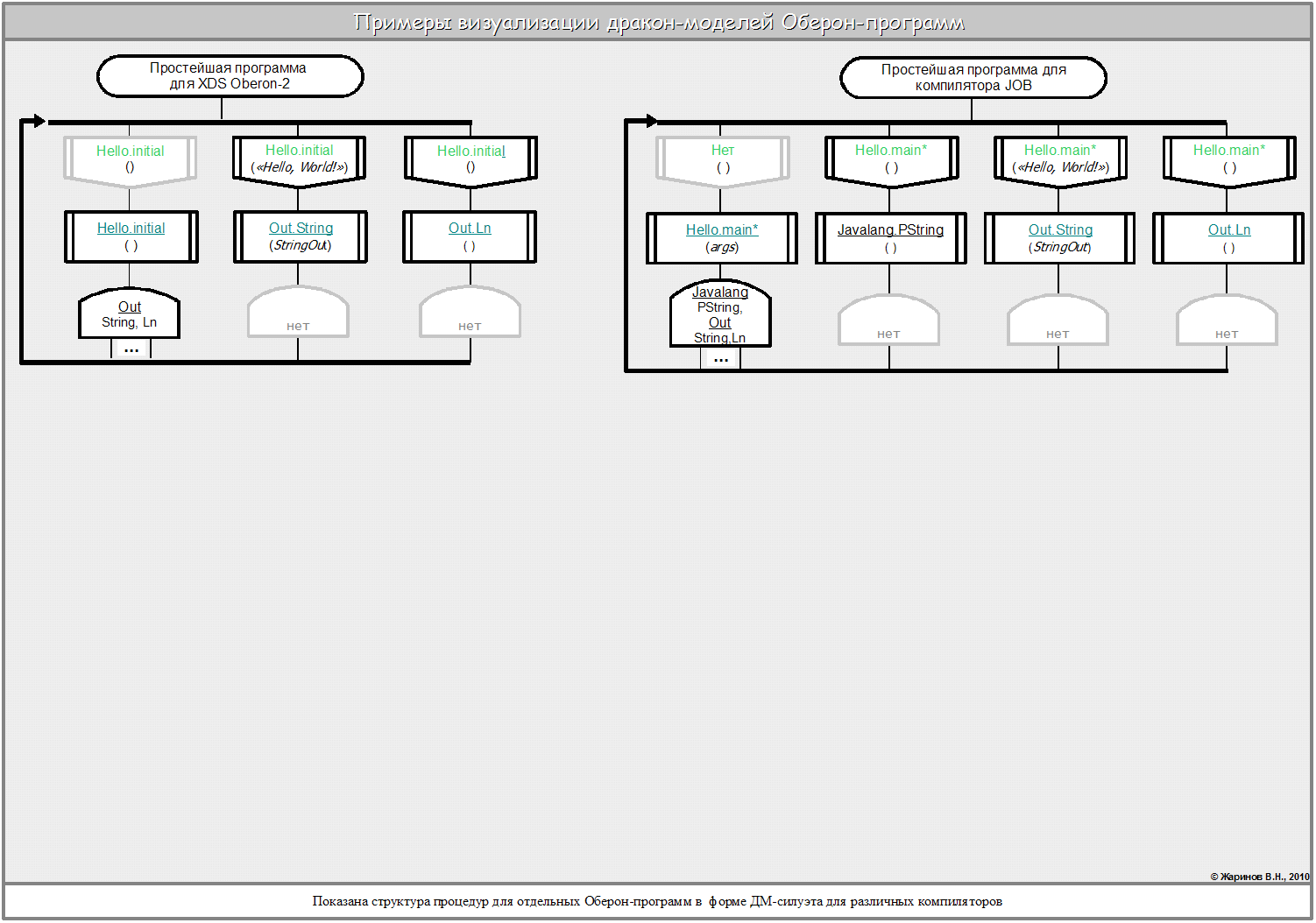Select the XDS Oberon-2 program title shape
1316x923 pixels.
(230, 76)
